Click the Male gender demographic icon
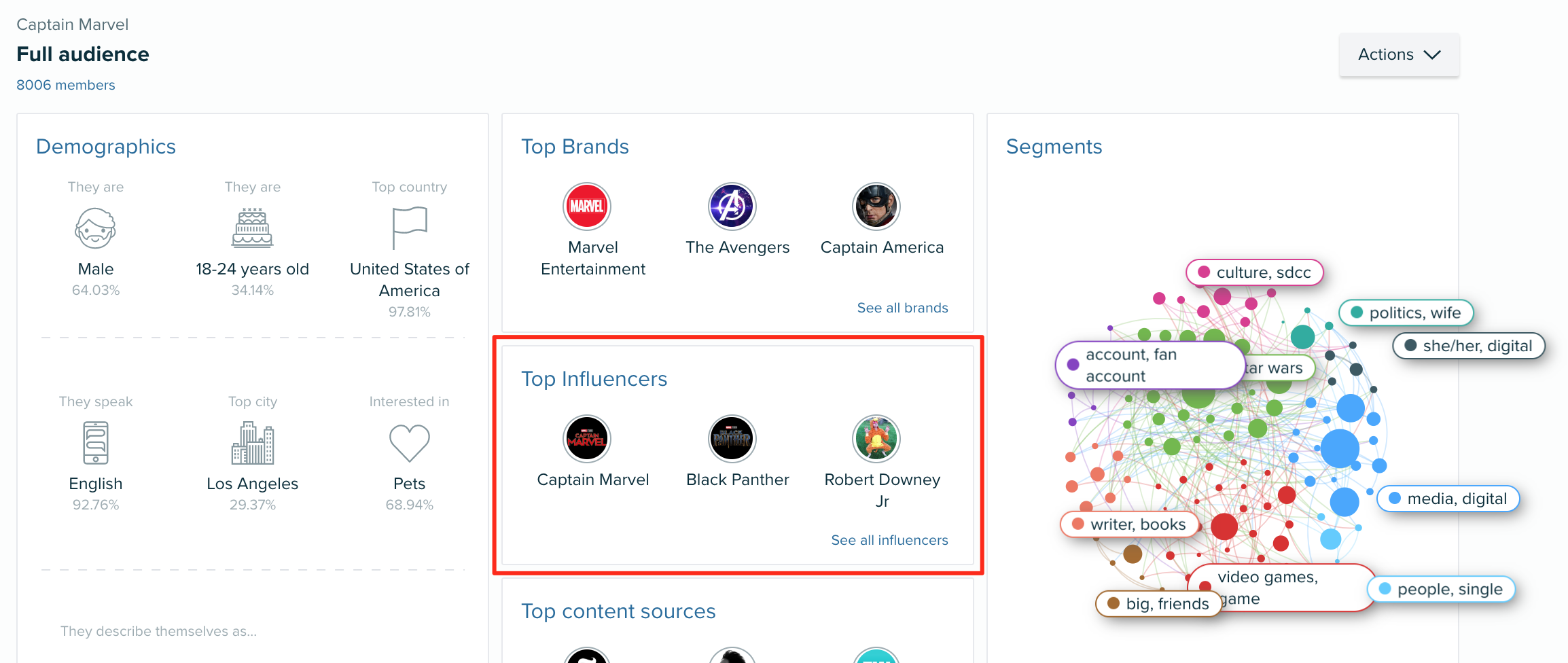 pyautogui.click(x=95, y=228)
